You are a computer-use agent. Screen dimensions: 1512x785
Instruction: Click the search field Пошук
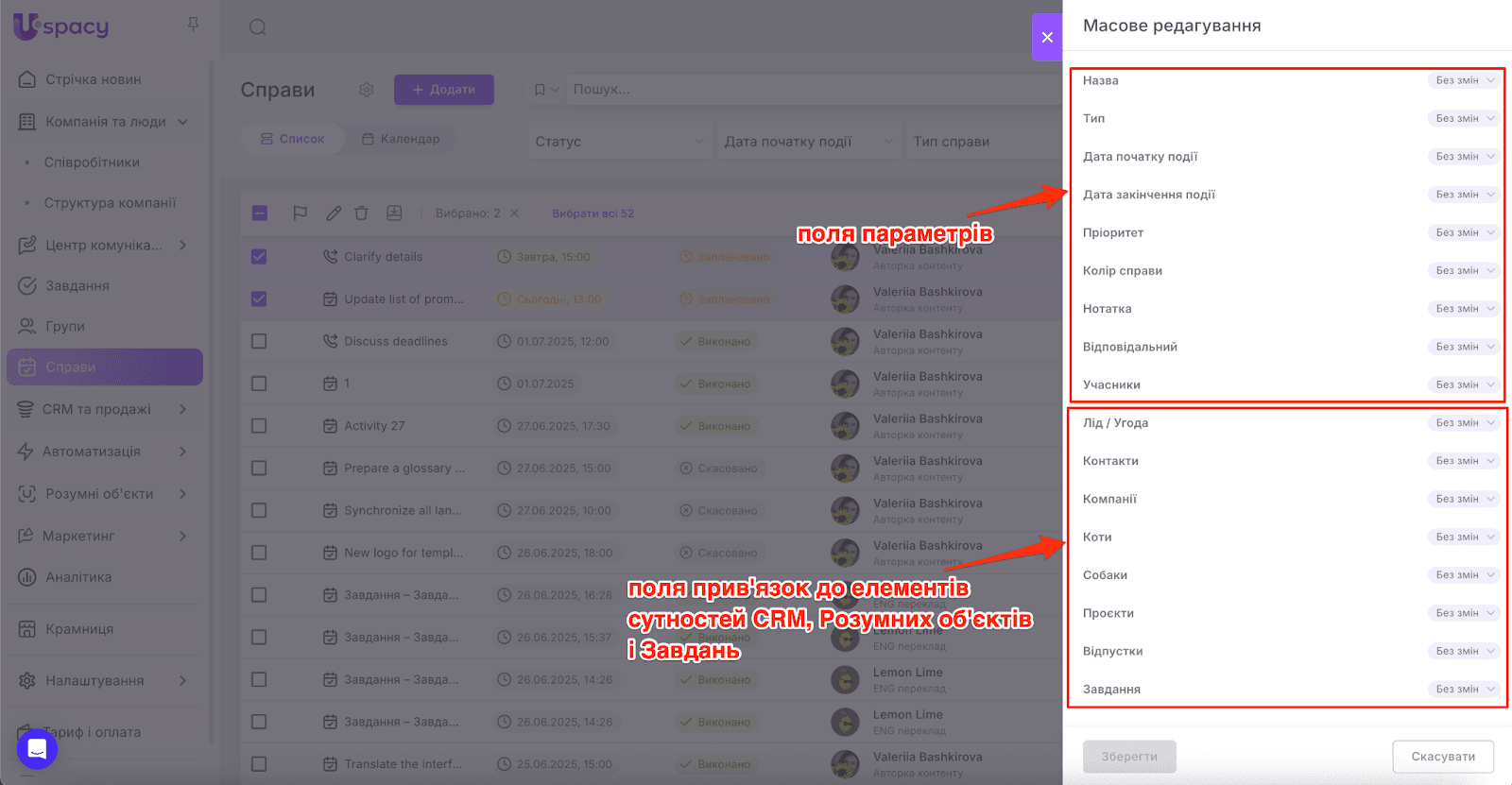[813, 90]
